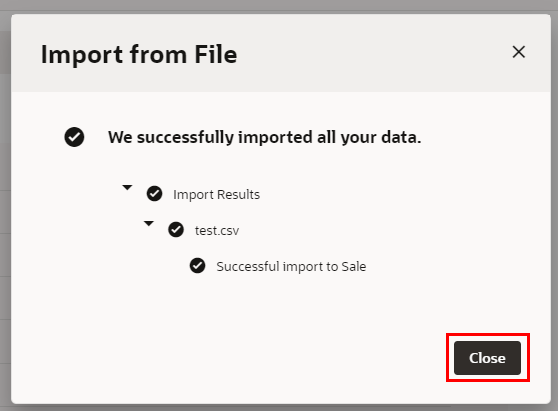
Task: Select the Successful import to Sale entry
Action: [x=291, y=267]
